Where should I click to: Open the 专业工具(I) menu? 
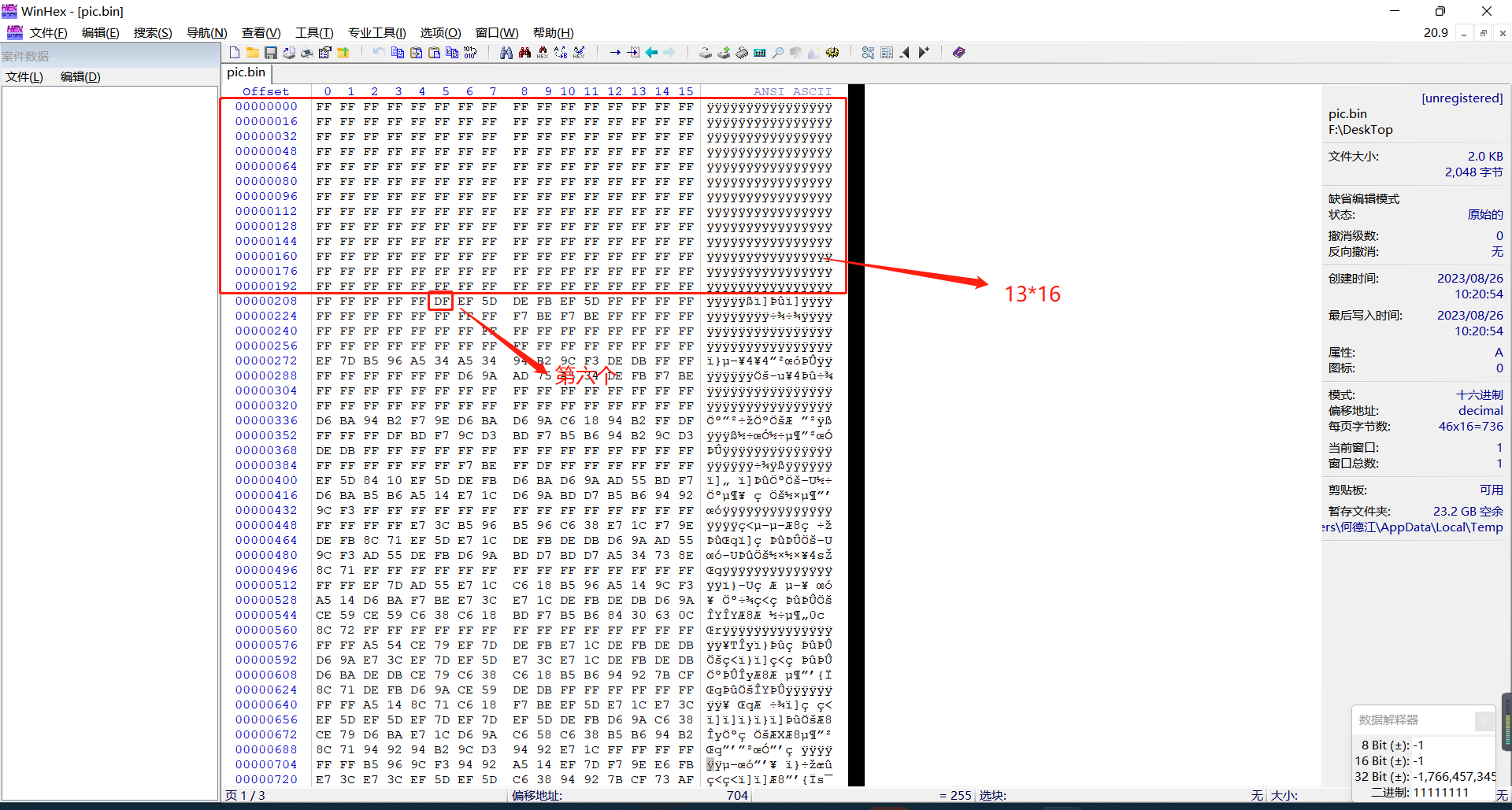(x=376, y=33)
